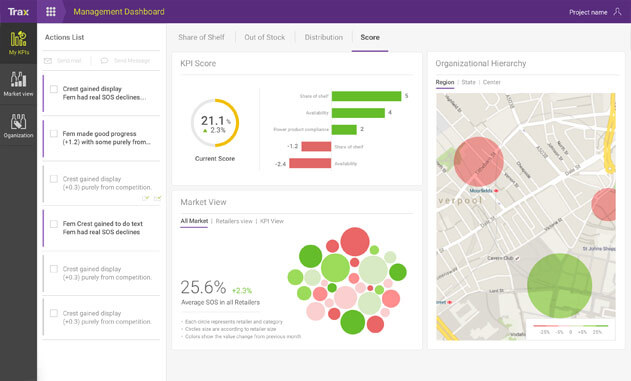
Task: Open the Distribution tab
Action: (324, 37)
